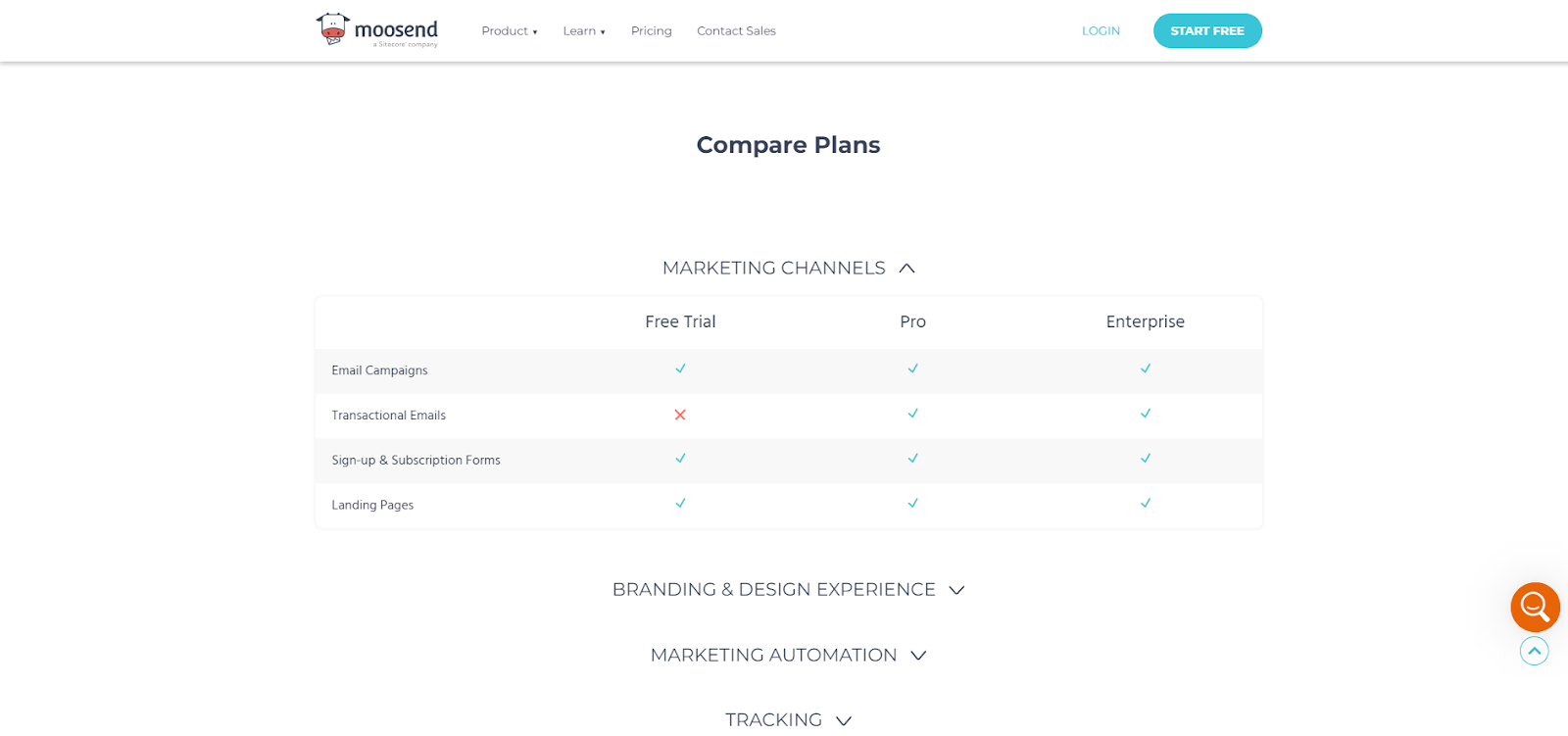This screenshot has height=736, width=1568.
Task: Click the moosend cow logo
Action: pos(330,28)
